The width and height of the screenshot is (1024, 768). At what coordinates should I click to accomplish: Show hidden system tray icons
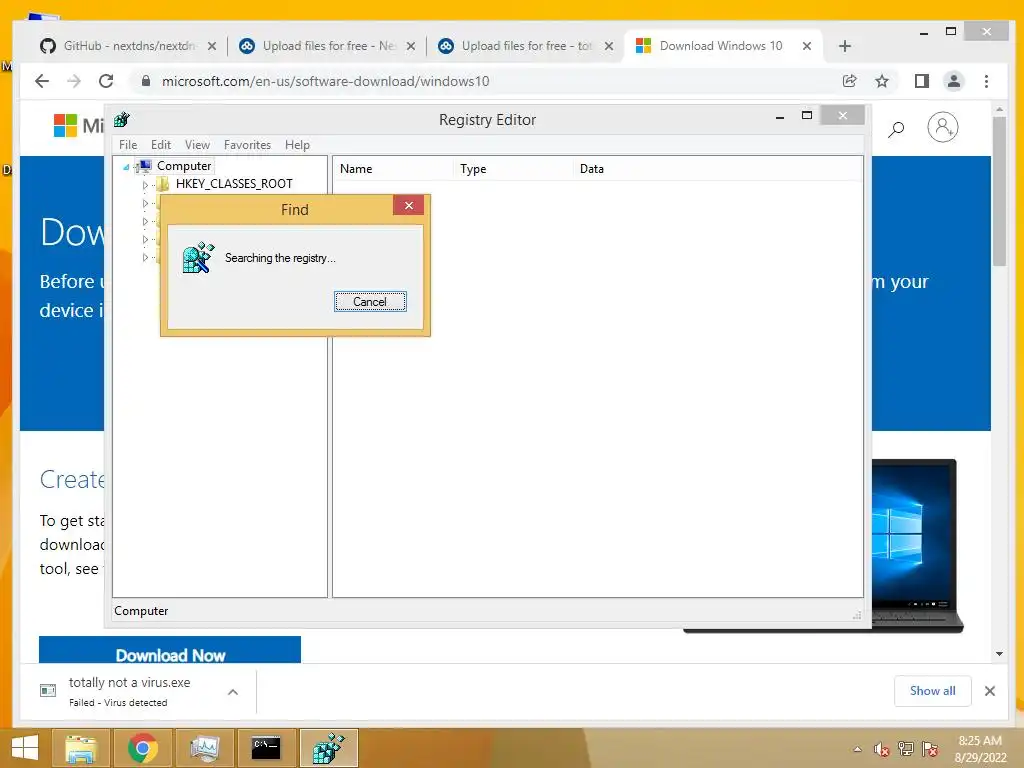click(x=857, y=749)
